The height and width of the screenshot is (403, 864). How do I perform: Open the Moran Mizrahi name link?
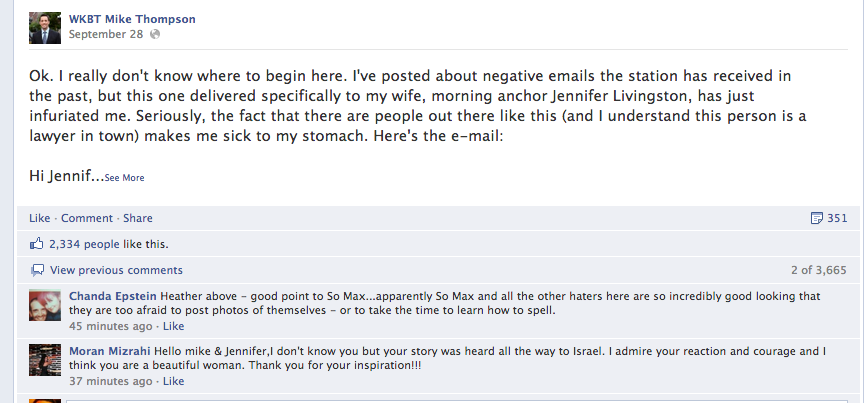point(110,351)
